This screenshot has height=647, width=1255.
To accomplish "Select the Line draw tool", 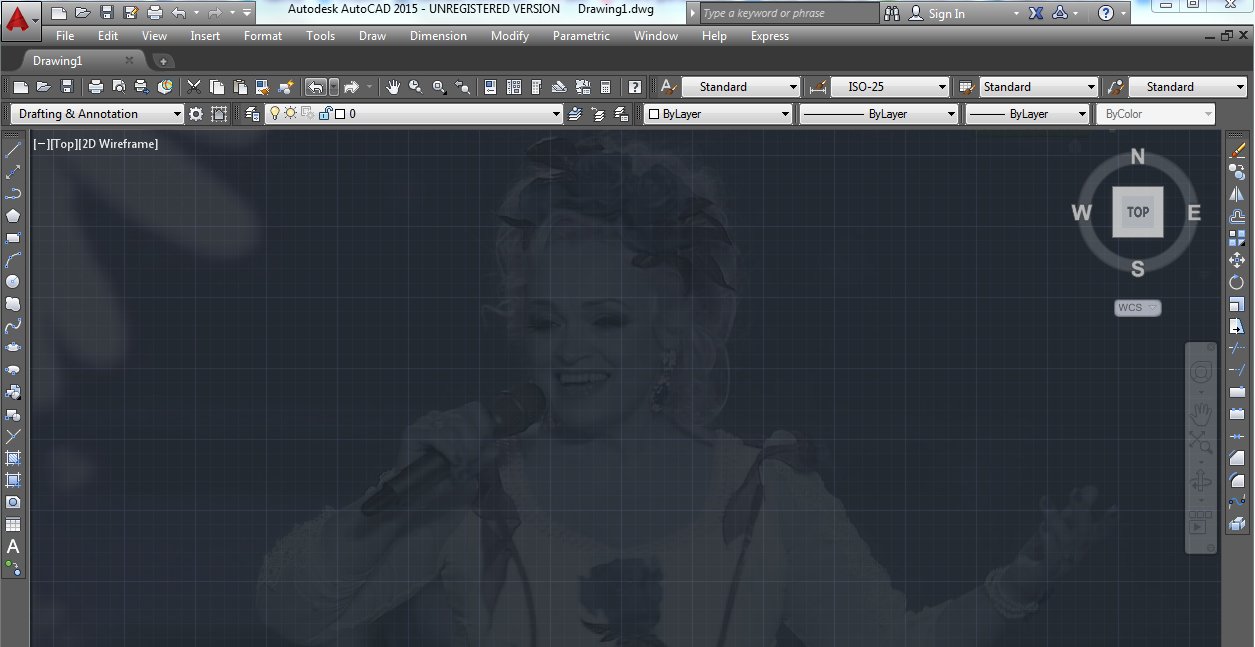I will [x=14, y=150].
